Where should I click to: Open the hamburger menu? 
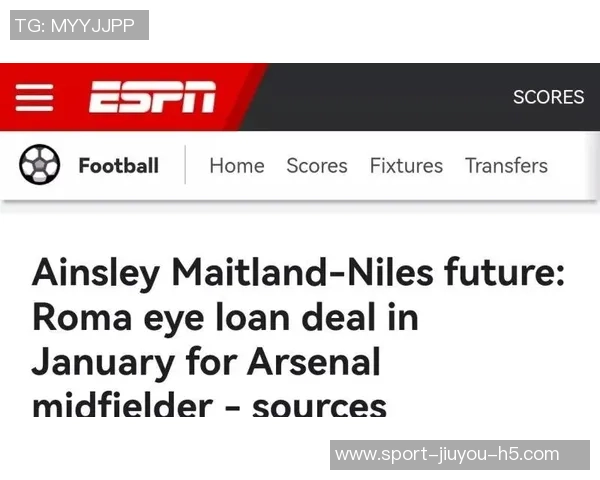point(34,97)
